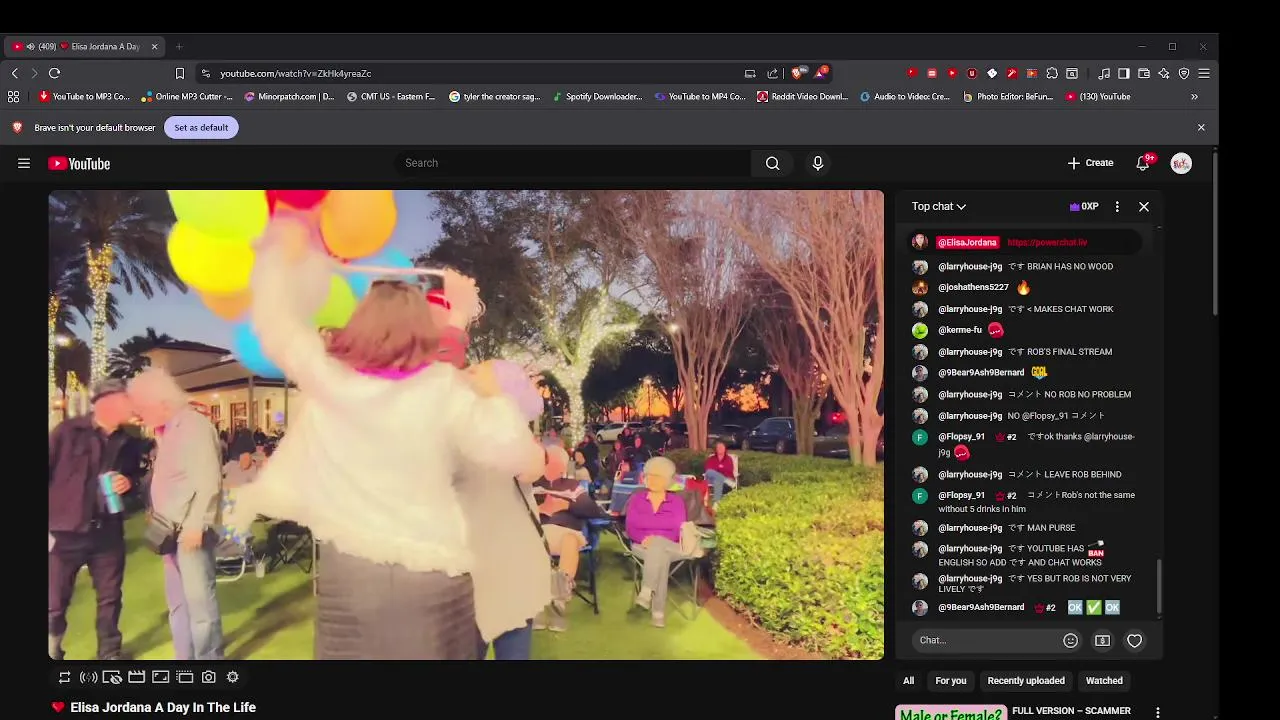Image resolution: width=1280 pixels, height=720 pixels.
Task: Open the YouTube to MP3 Co... bookmark
Action: click(x=84, y=97)
